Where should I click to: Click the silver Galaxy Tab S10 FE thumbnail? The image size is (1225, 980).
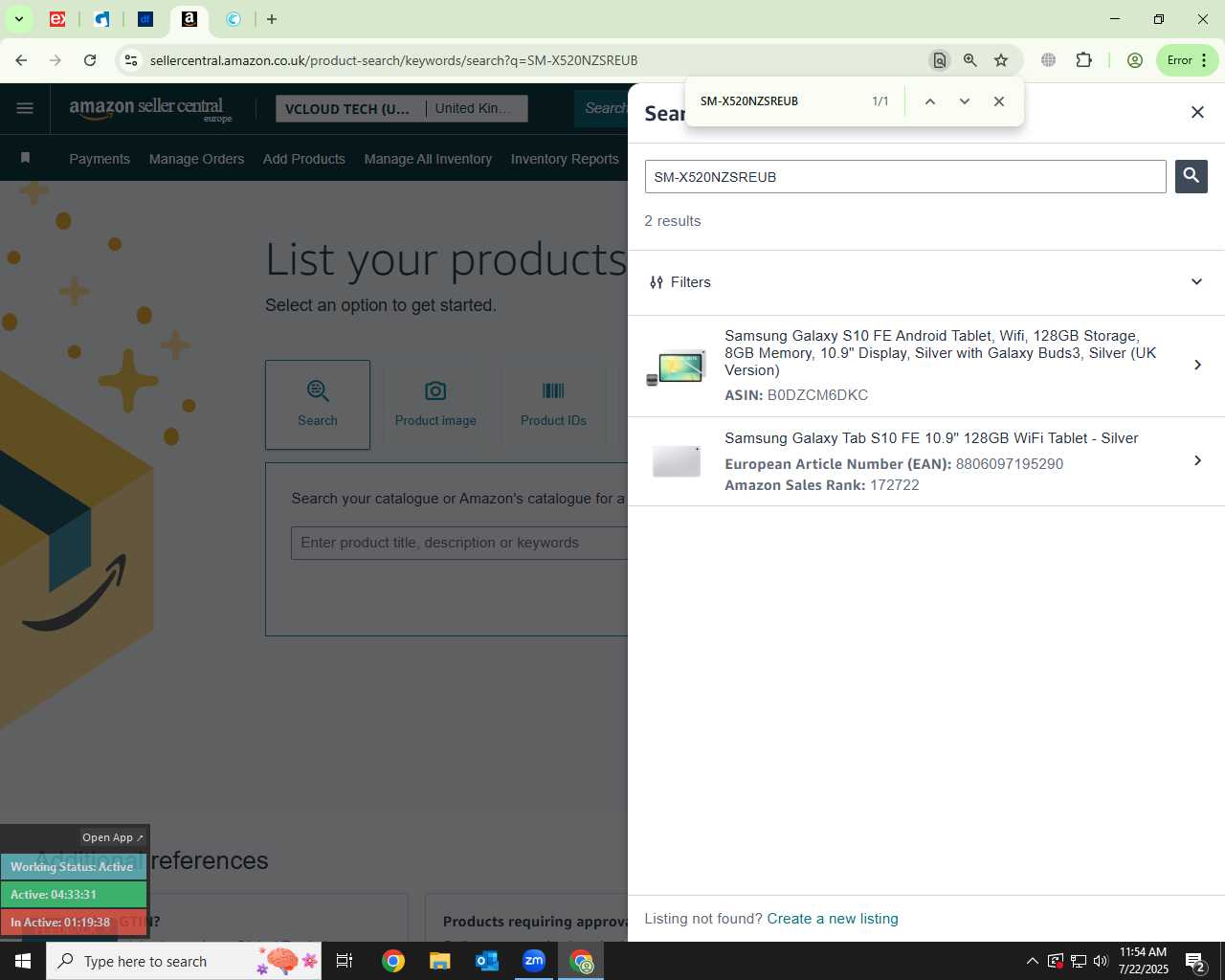[x=676, y=460]
